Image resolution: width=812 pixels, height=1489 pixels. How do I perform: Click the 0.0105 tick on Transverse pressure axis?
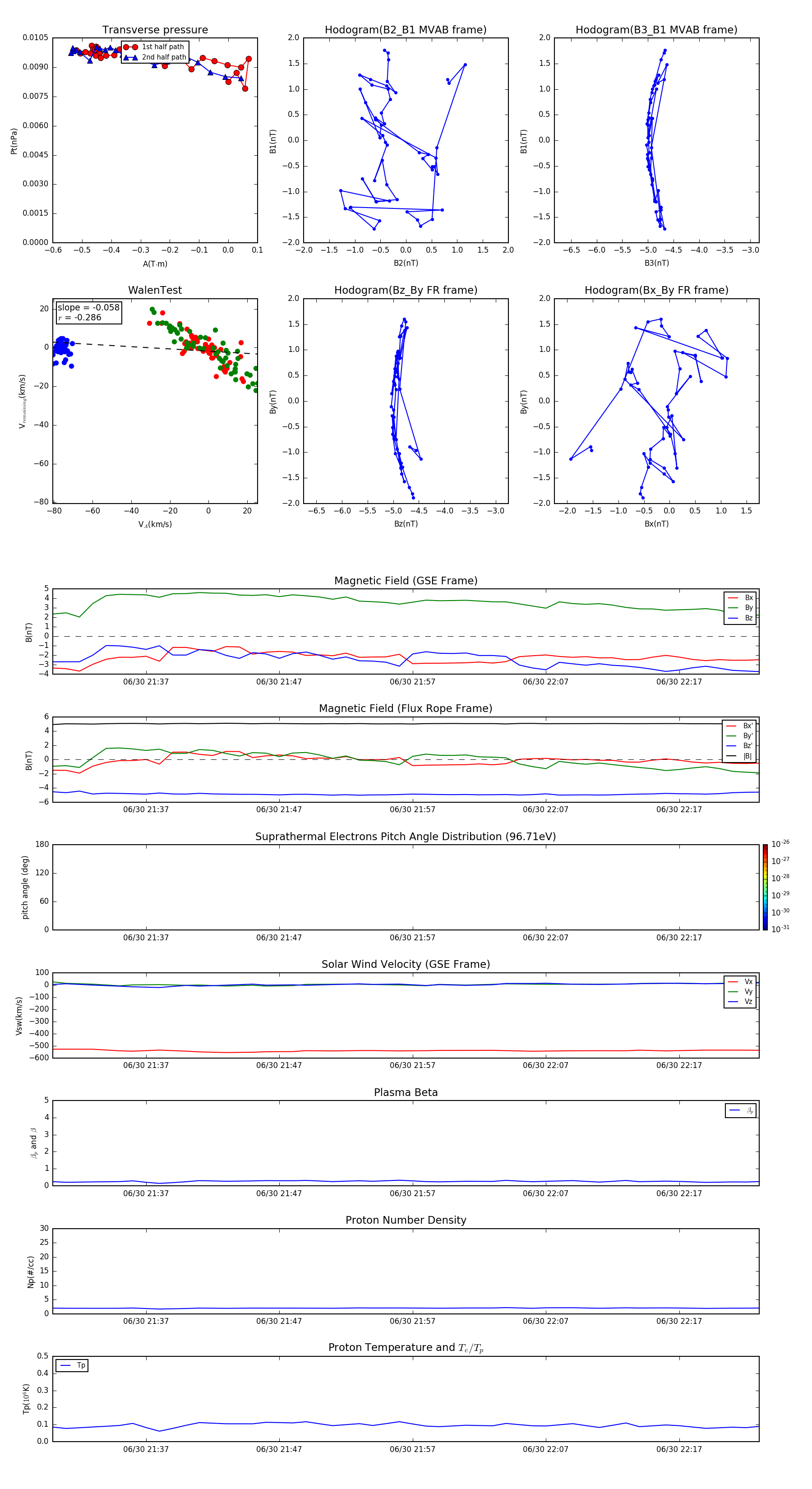click(35, 37)
